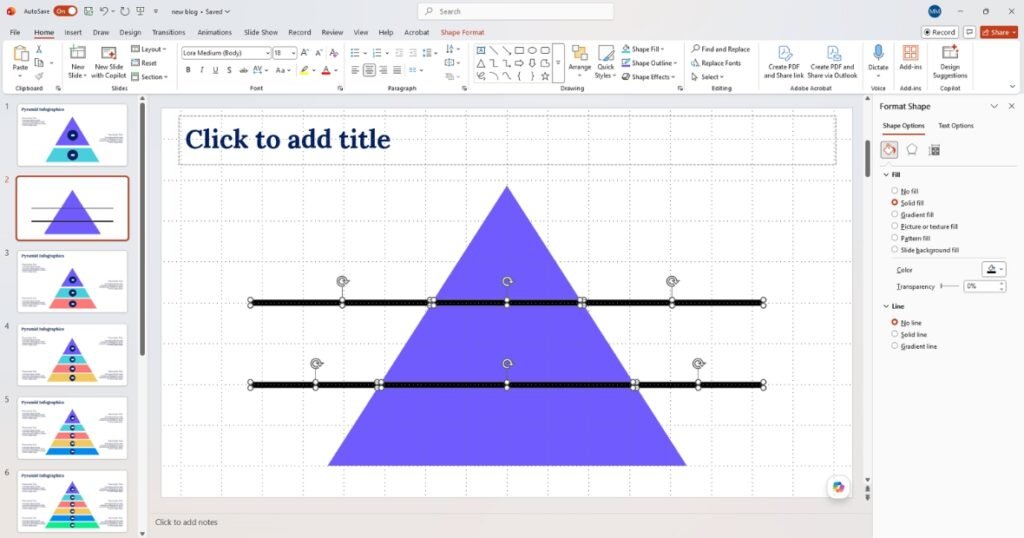The width and height of the screenshot is (1024, 538).
Task: Create New Slide with Copilot
Action: (x=108, y=62)
